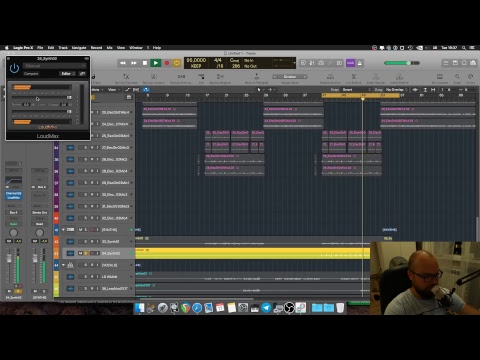Mute the selected highlighted synth track
Screen dimensions: 480x360
coord(80,253)
